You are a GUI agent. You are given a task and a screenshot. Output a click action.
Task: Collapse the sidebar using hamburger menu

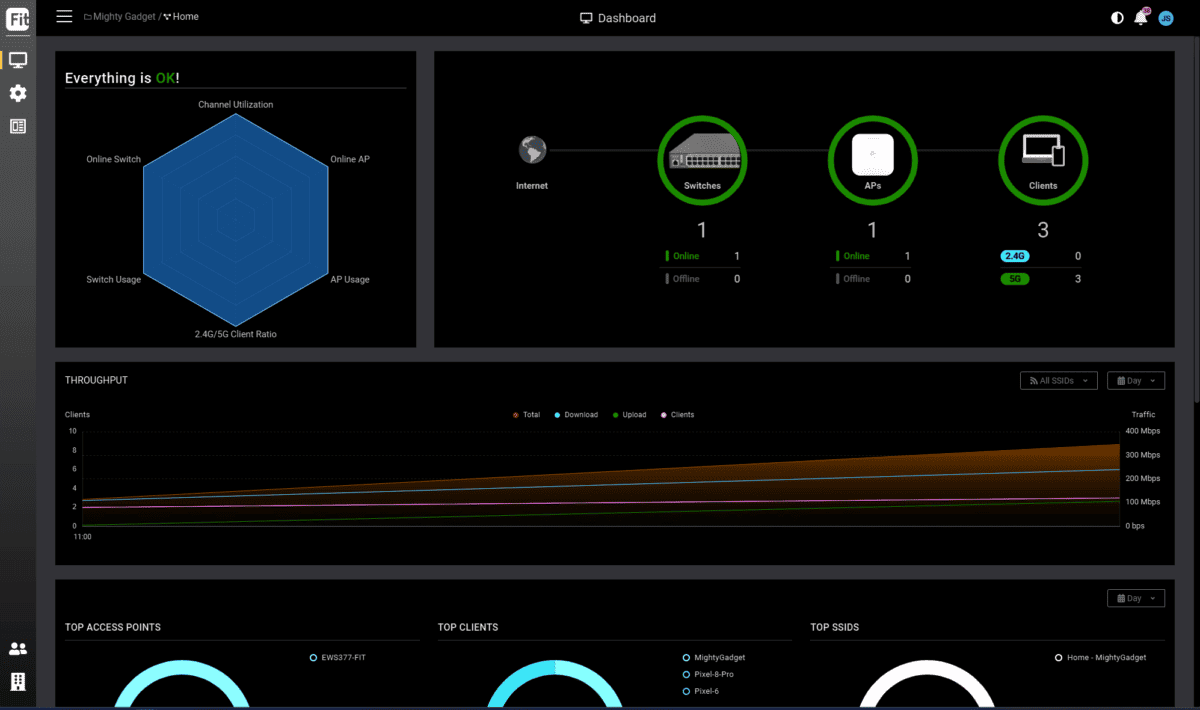point(64,16)
